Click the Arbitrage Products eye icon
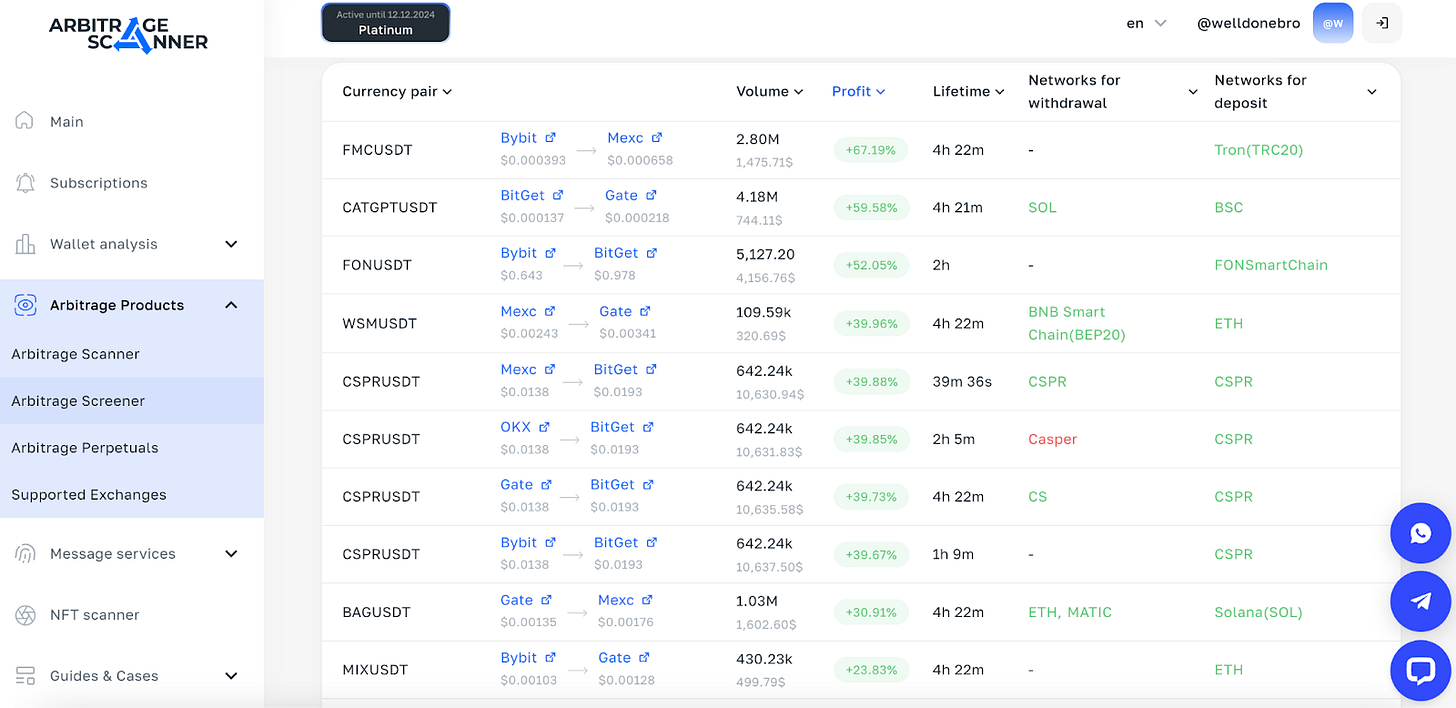Image resolution: width=1456 pixels, height=708 pixels. click(25, 305)
